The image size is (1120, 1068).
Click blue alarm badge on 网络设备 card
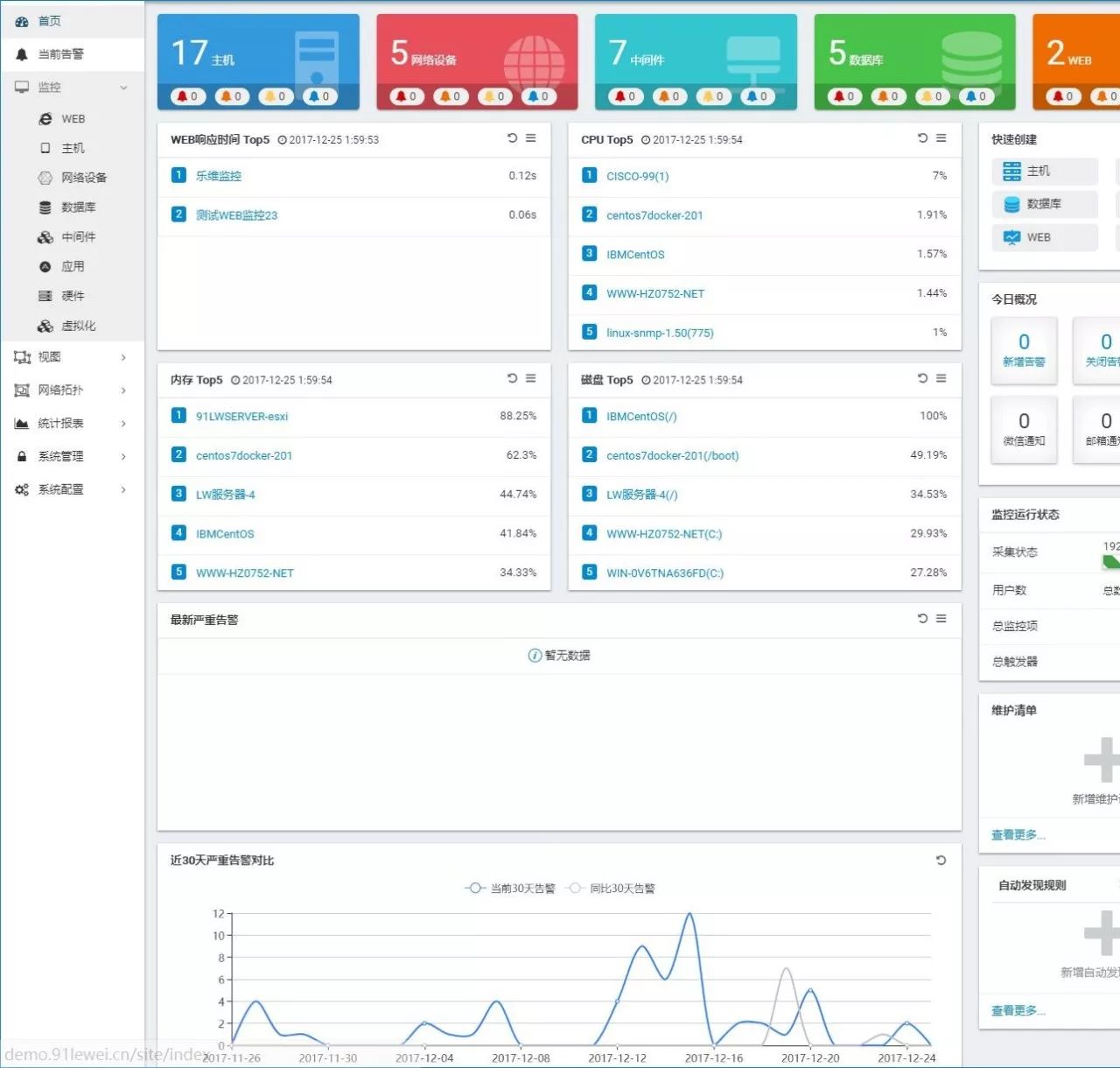point(539,96)
